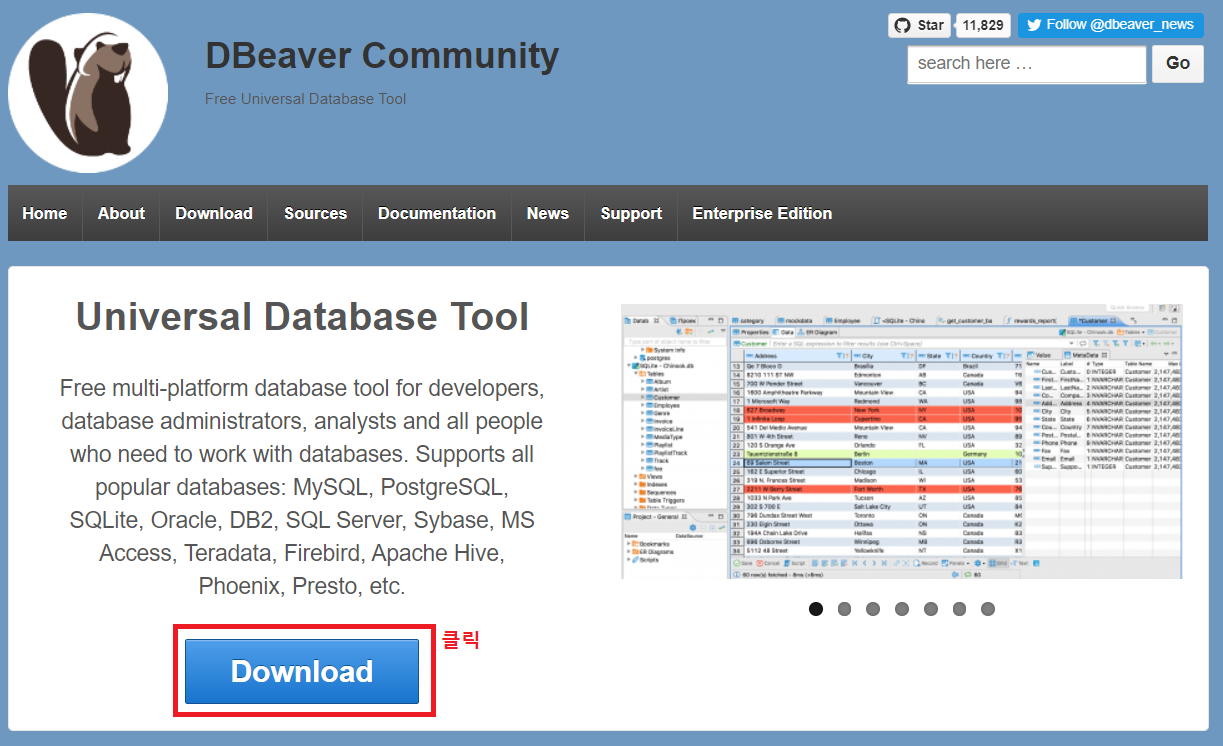This screenshot has height=746, width=1223.
Task: Open Download in the navigation bar
Action: pos(214,213)
